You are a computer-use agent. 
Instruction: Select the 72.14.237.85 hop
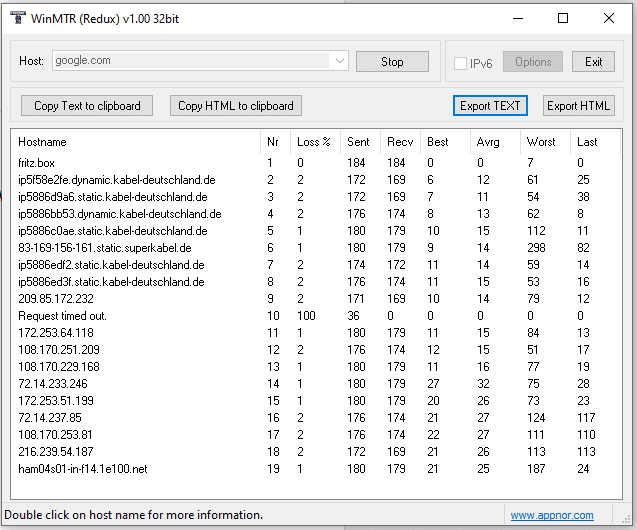point(50,418)
